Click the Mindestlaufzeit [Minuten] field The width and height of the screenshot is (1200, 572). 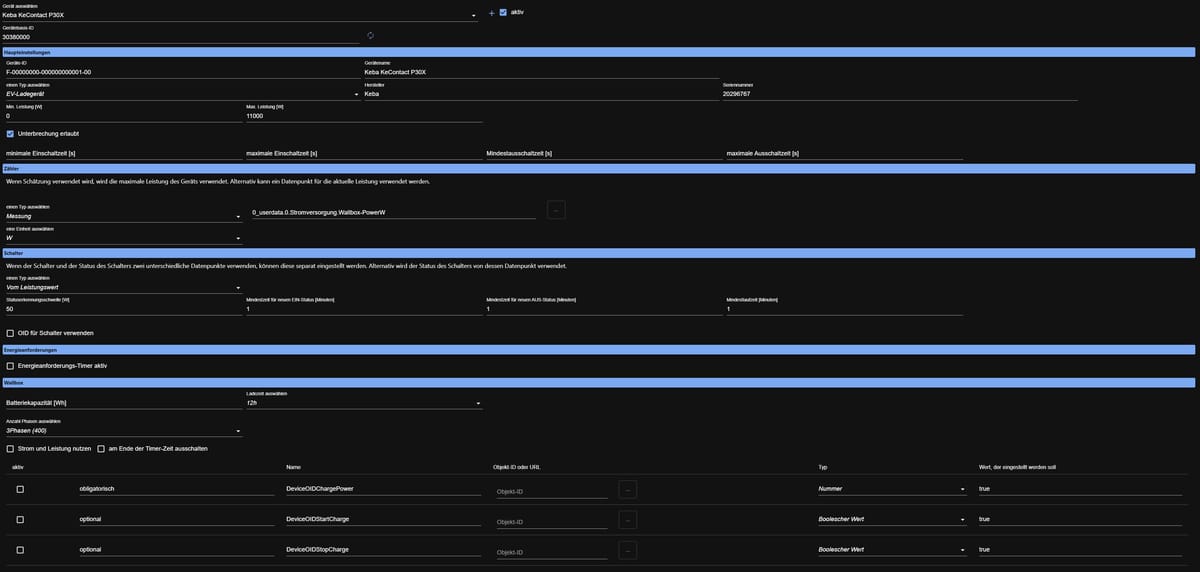[844, 309]
